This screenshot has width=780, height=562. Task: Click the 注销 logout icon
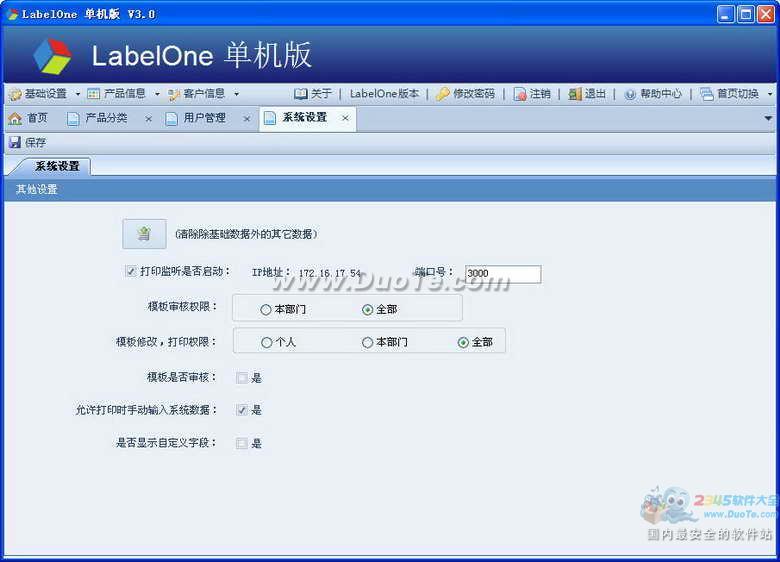520,94
